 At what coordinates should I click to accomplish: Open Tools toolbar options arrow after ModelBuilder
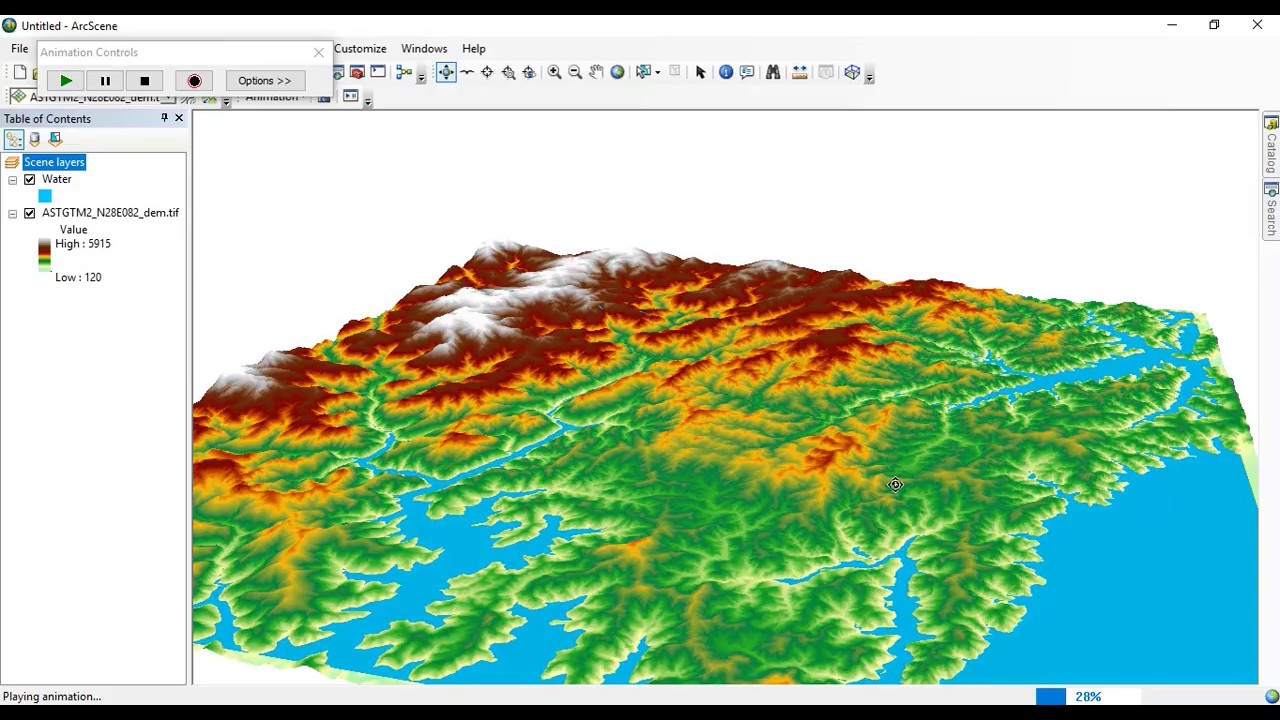[421, 76]
